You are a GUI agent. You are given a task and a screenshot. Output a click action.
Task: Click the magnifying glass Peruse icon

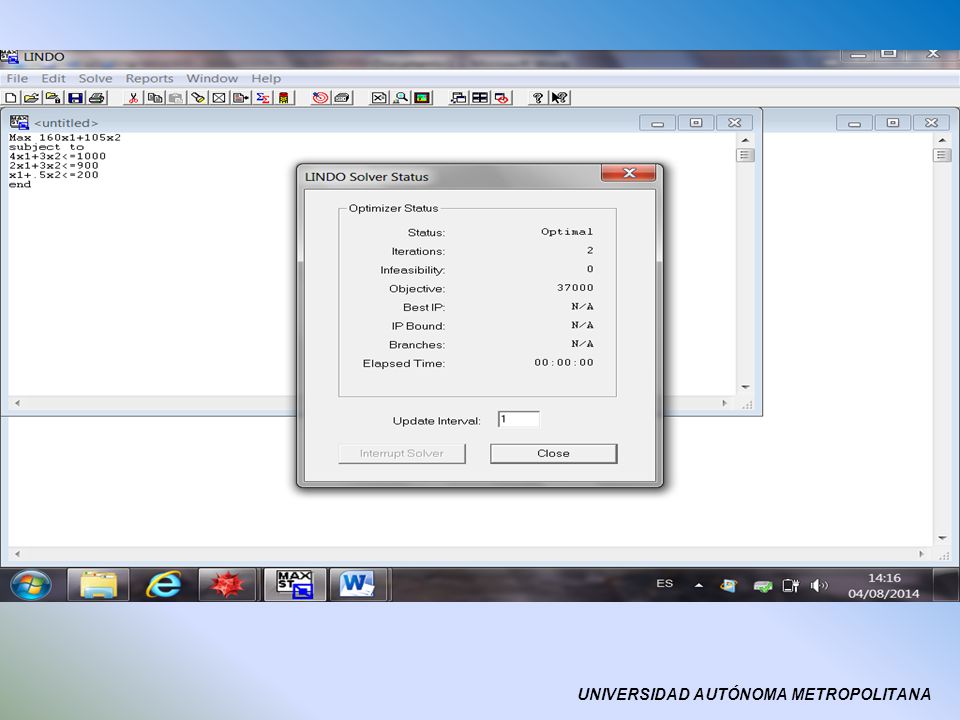pyautogui.click(x=400, y=98)
